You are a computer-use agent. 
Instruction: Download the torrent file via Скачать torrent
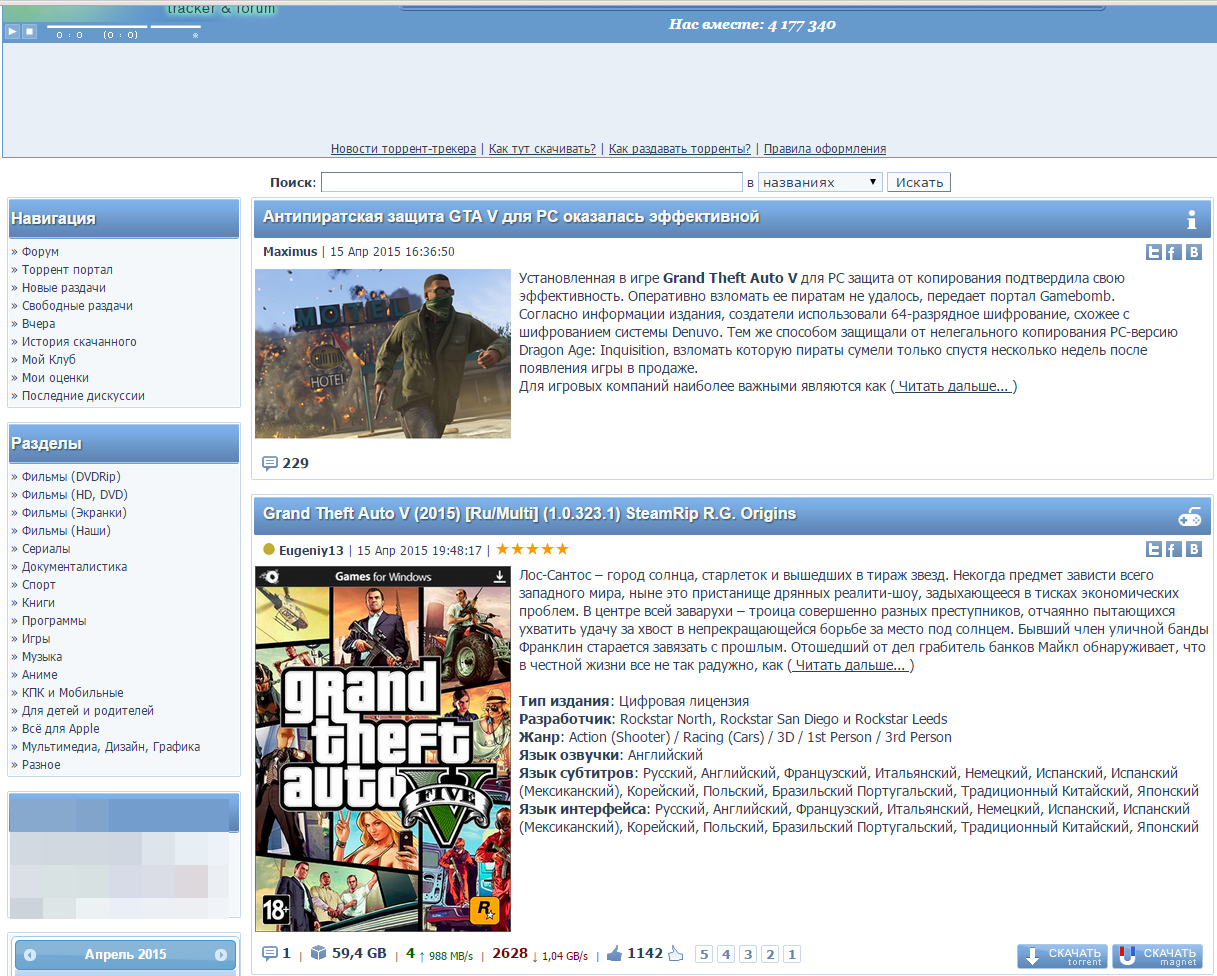1062,956
